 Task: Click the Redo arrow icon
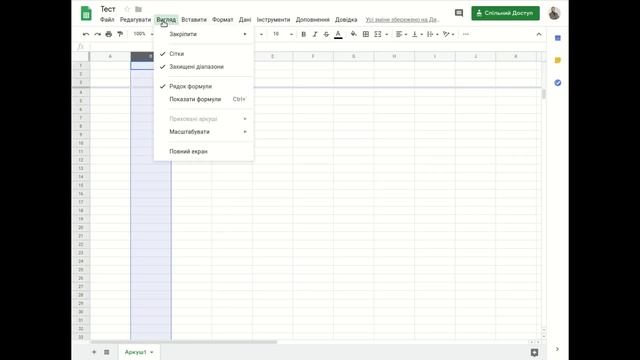pyautogui.click(x=97, y=34)
